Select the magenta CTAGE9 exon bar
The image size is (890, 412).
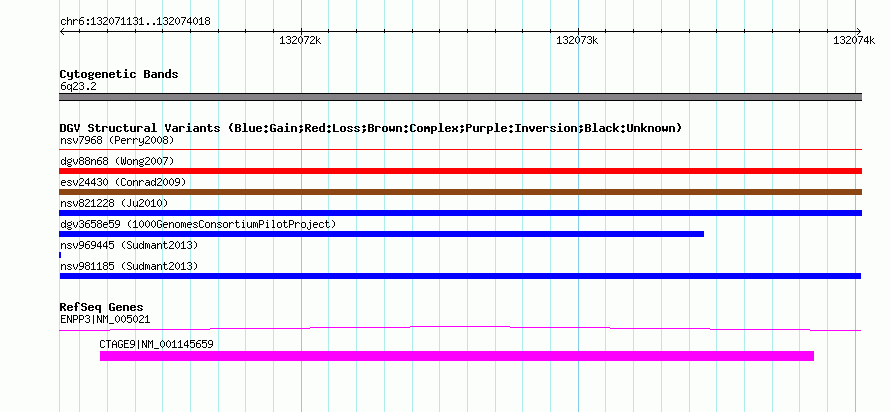point(457,356)
